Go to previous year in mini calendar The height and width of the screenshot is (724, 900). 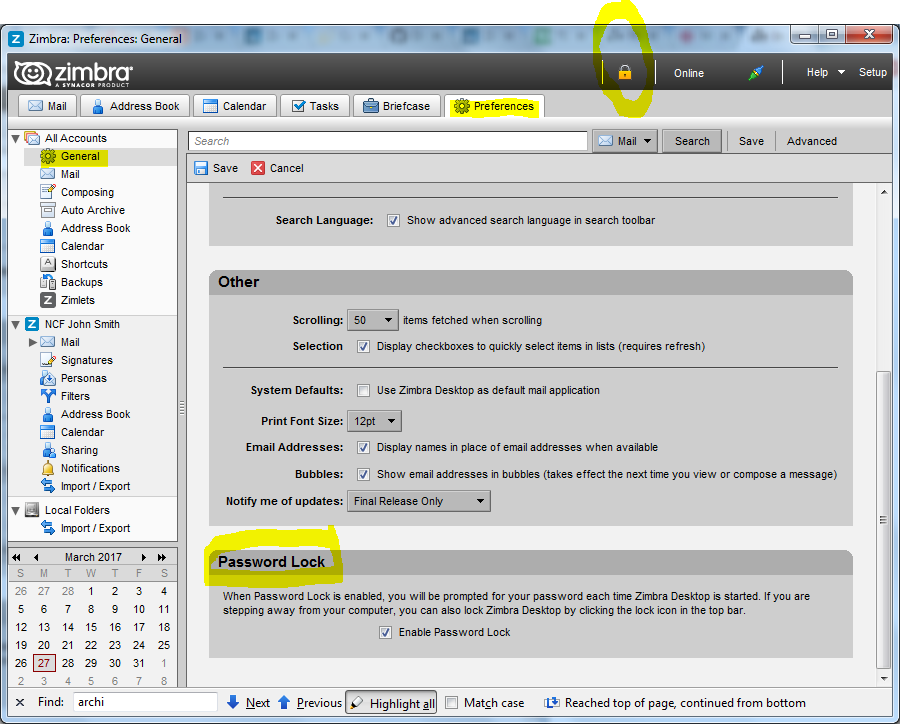[x=16, y=557]
